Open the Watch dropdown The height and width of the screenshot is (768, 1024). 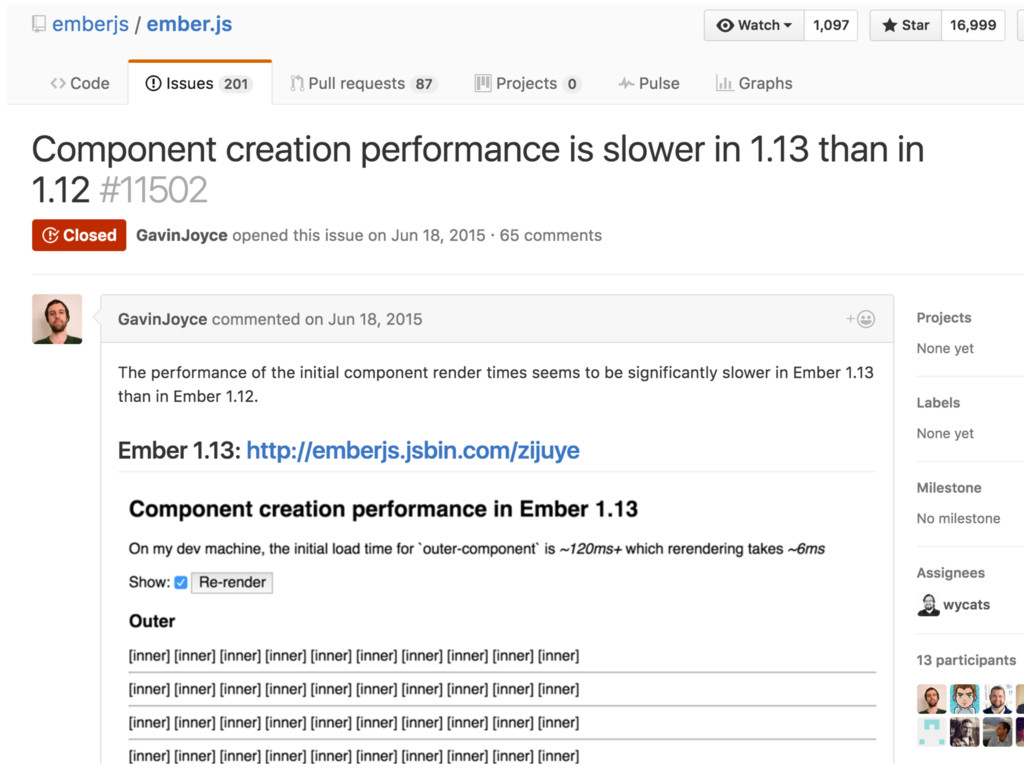754,25
